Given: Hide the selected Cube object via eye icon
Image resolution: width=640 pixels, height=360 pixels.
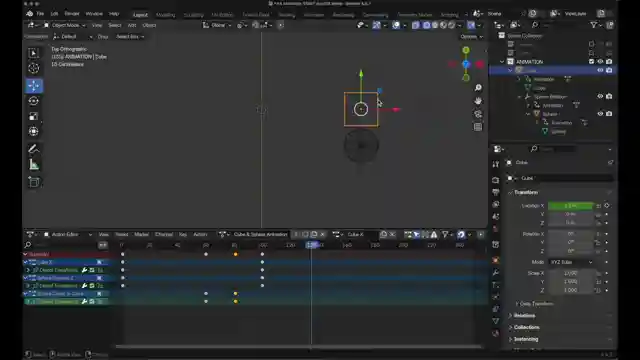Looking at the screenshot, I should tap(600, 70).
